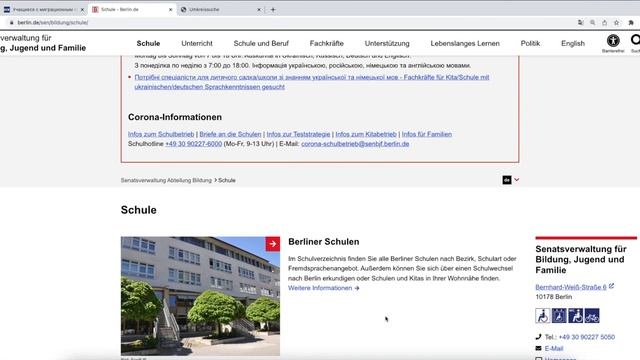Click the external link icon beside Bernhard-Weiß-Straße 6
Viewport: 640px width, 360px height.
coord(611,287)
